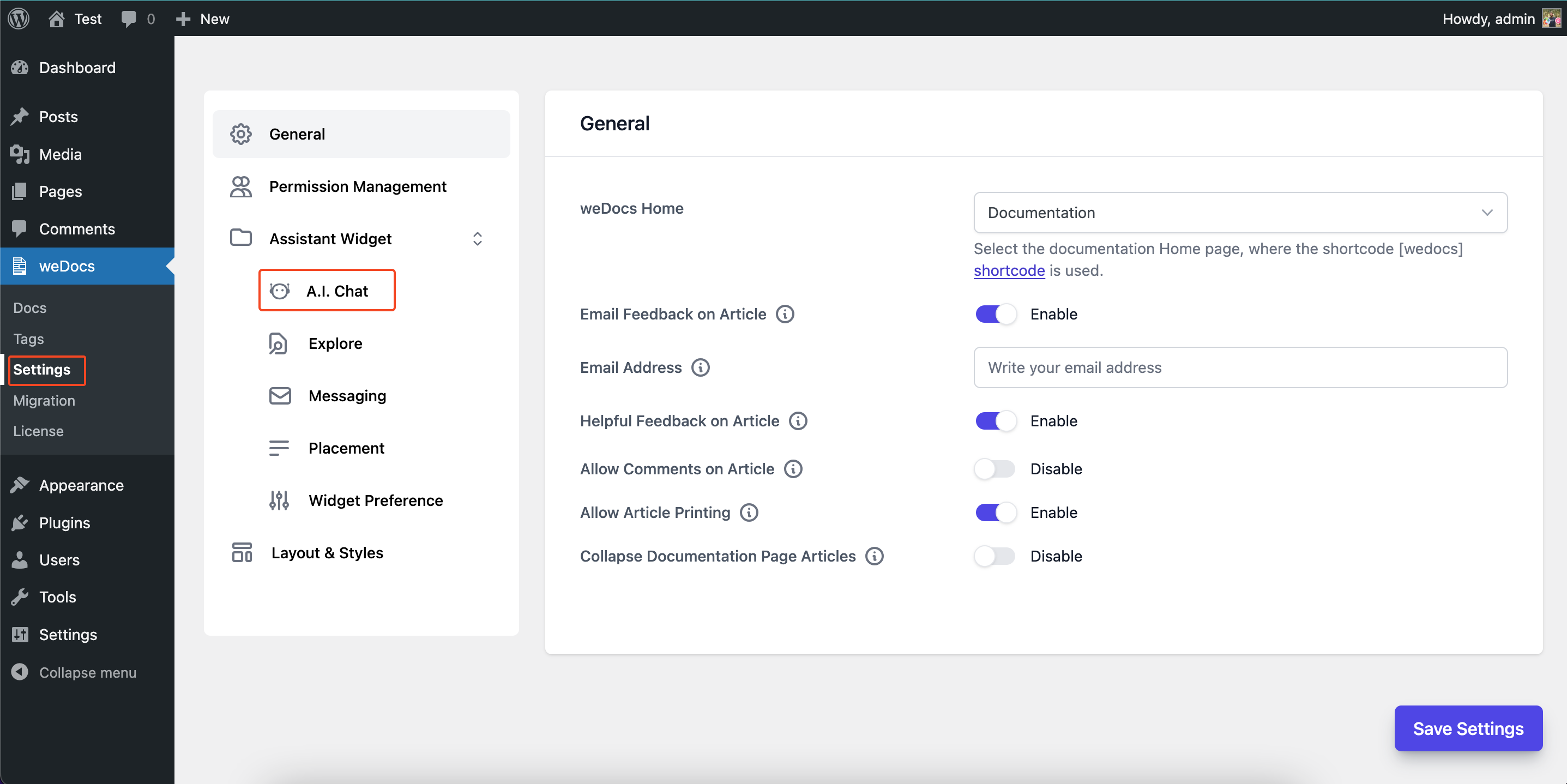The width and height of the screenshot is (1567, 784).
Task: Click the plus icon beside New
Action: point(183,20)
